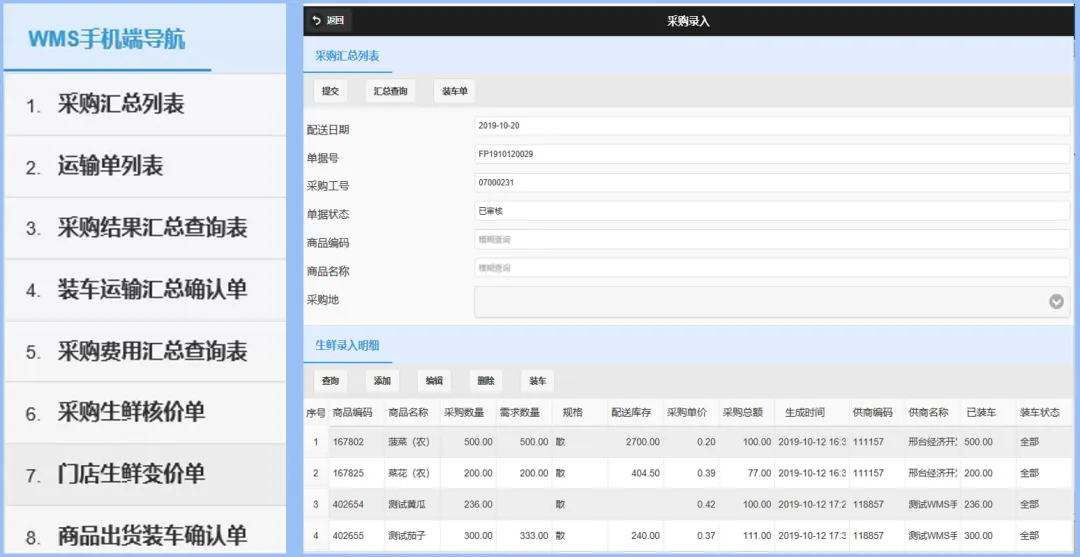Open 采购生鲜核价单 navigation item
This screenshot has height=557, width=1080.
click(x=145, y=413)
